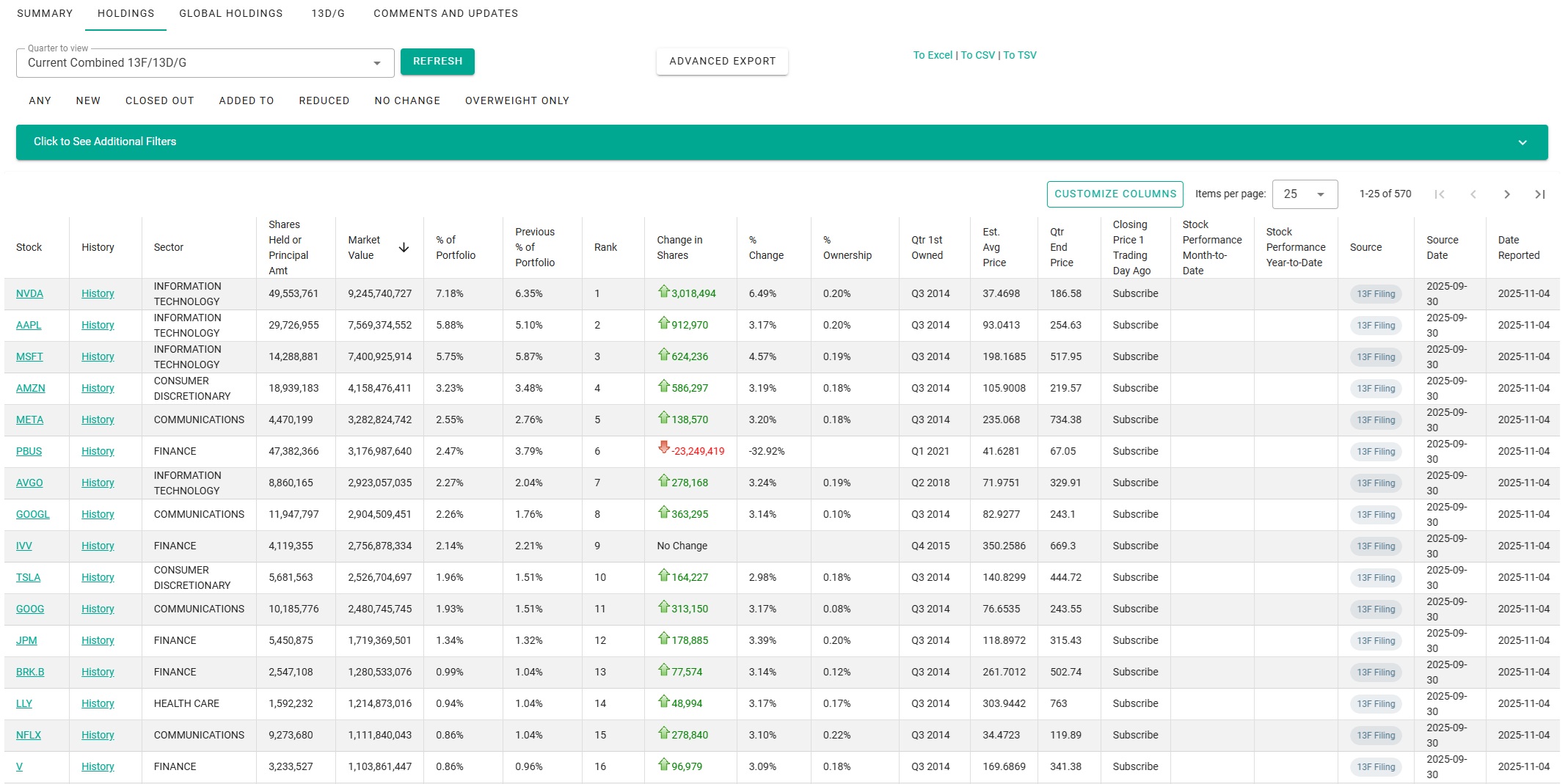The height and width of the screenshot is (784, 1565).
Task: Go to the next page of holdings
Action: (x=1506, y=194)
